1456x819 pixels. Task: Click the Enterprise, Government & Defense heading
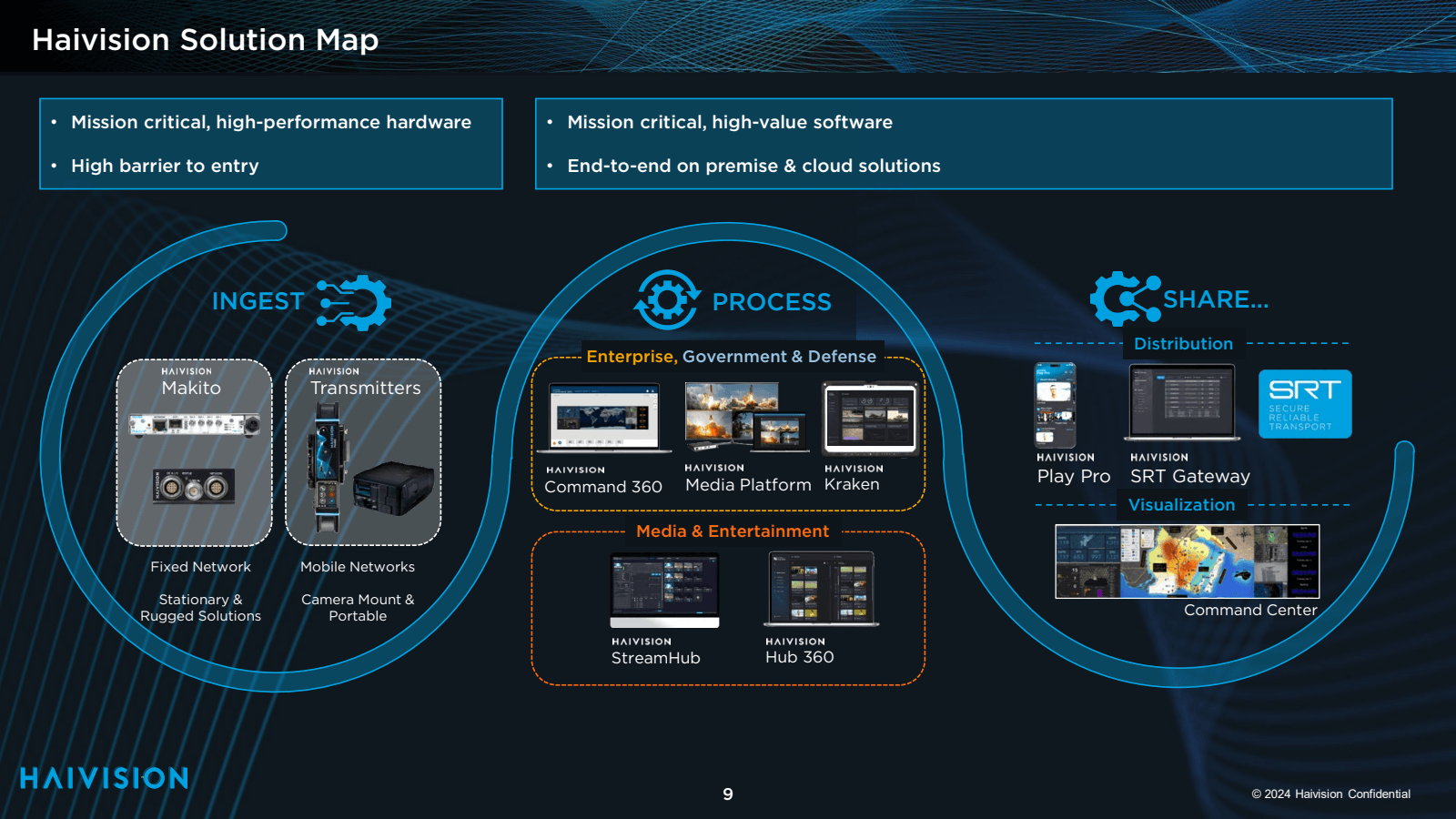pos(732,357)
